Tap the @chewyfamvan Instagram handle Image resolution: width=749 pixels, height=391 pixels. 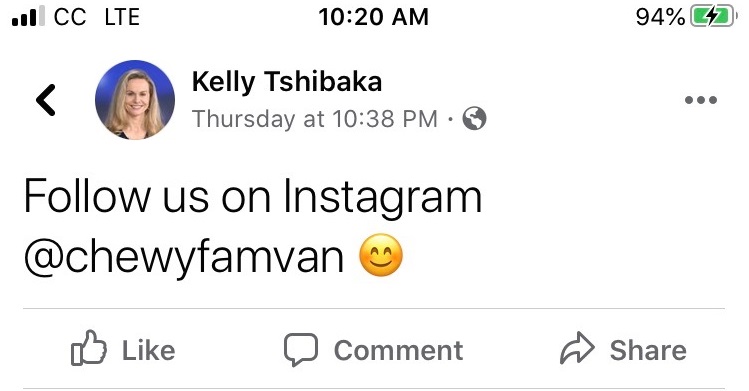click(183, 257)
